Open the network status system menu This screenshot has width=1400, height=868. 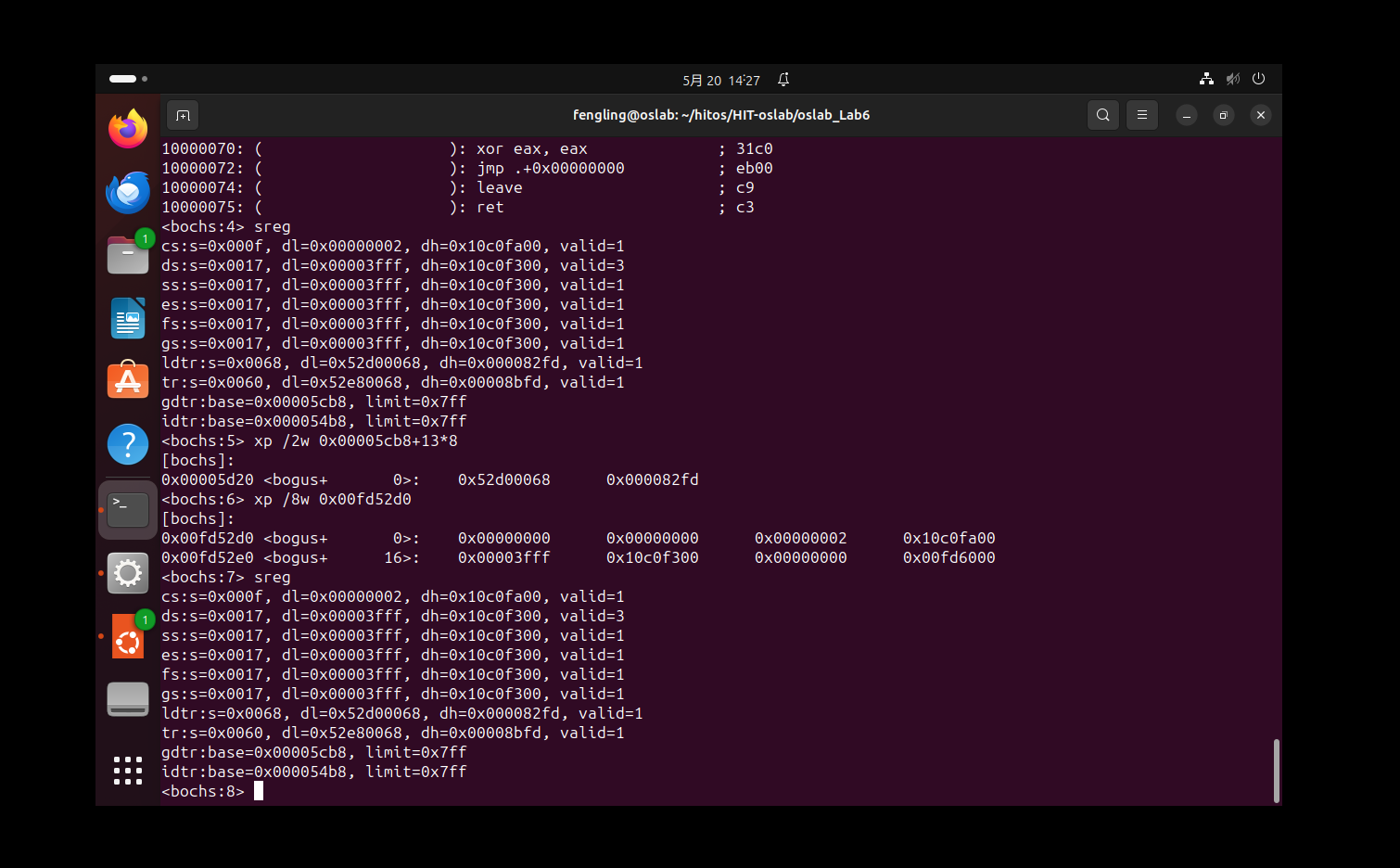click(1206, 79)
